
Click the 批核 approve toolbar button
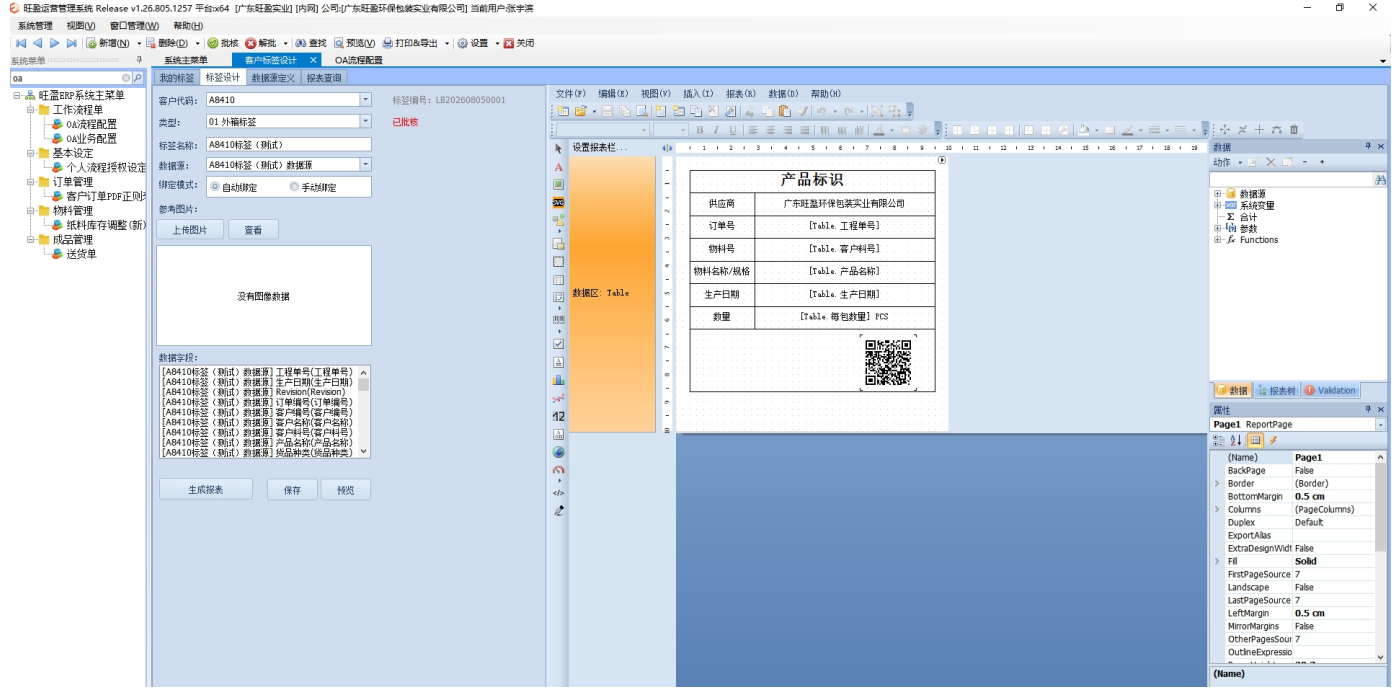point(223,43)
